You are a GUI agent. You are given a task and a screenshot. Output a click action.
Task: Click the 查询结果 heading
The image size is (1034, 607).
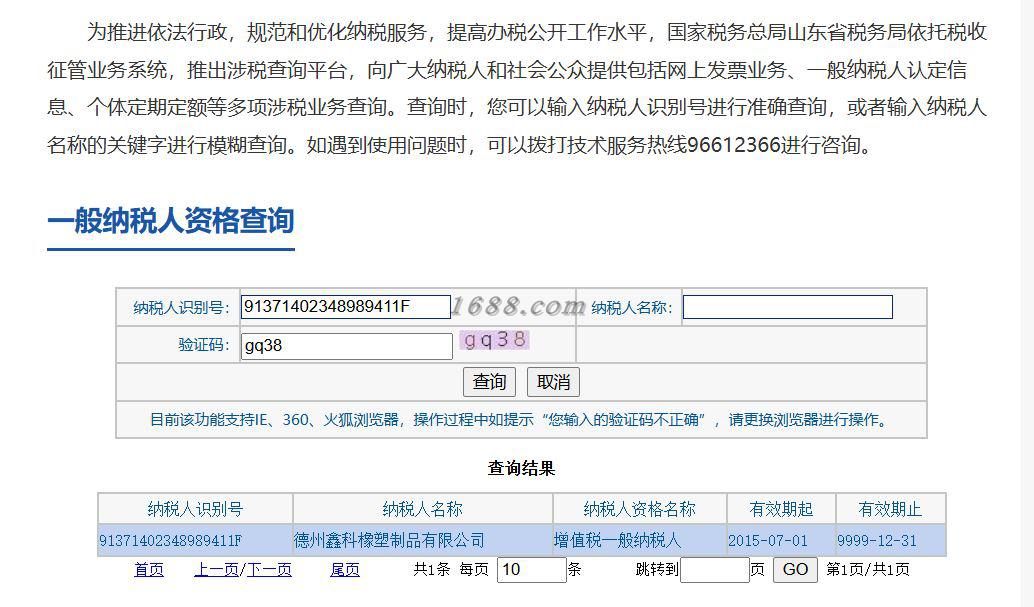pyautogui.click(x=521, y=468)
